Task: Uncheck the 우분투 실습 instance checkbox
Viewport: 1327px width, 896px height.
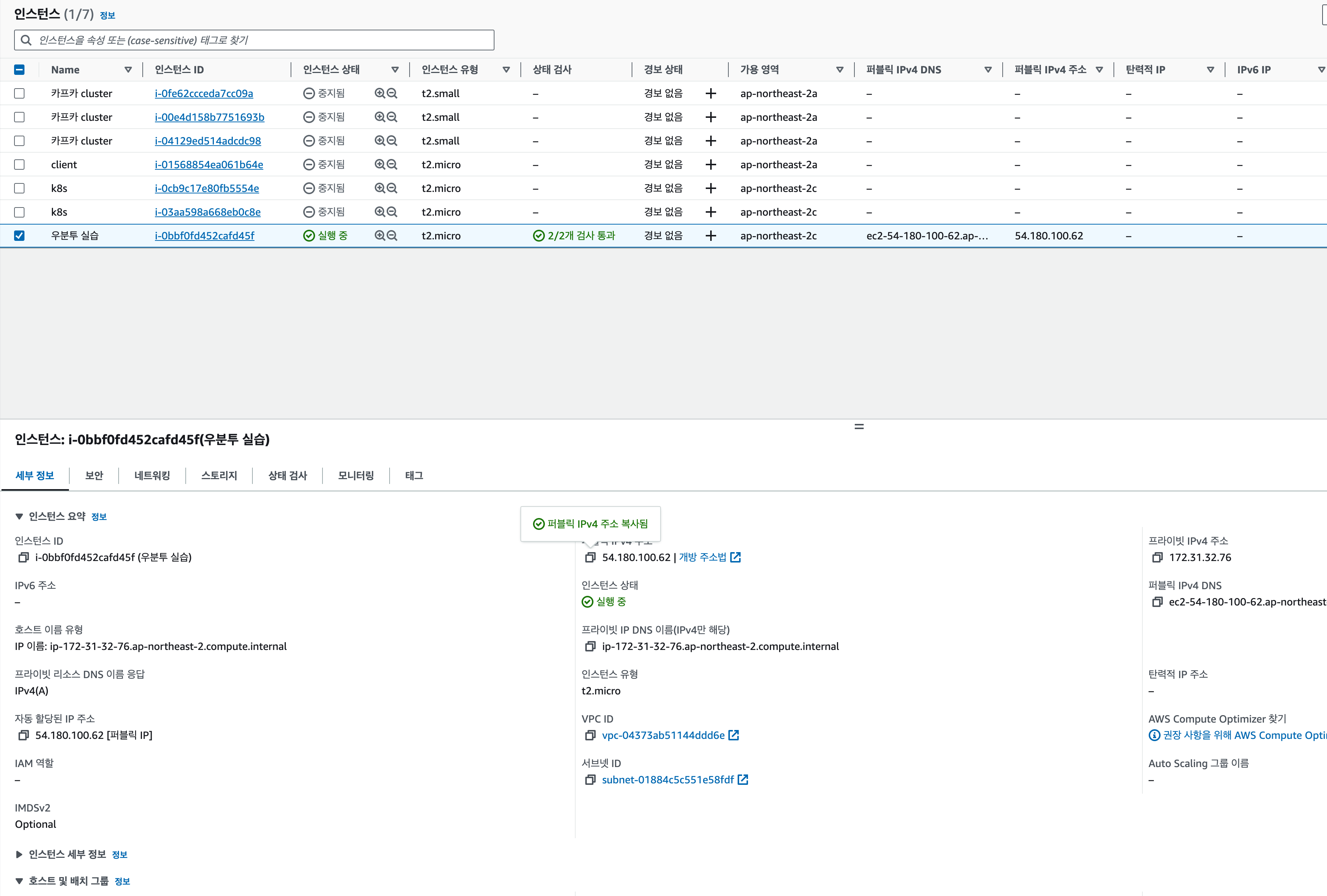Action: (19, 236)
